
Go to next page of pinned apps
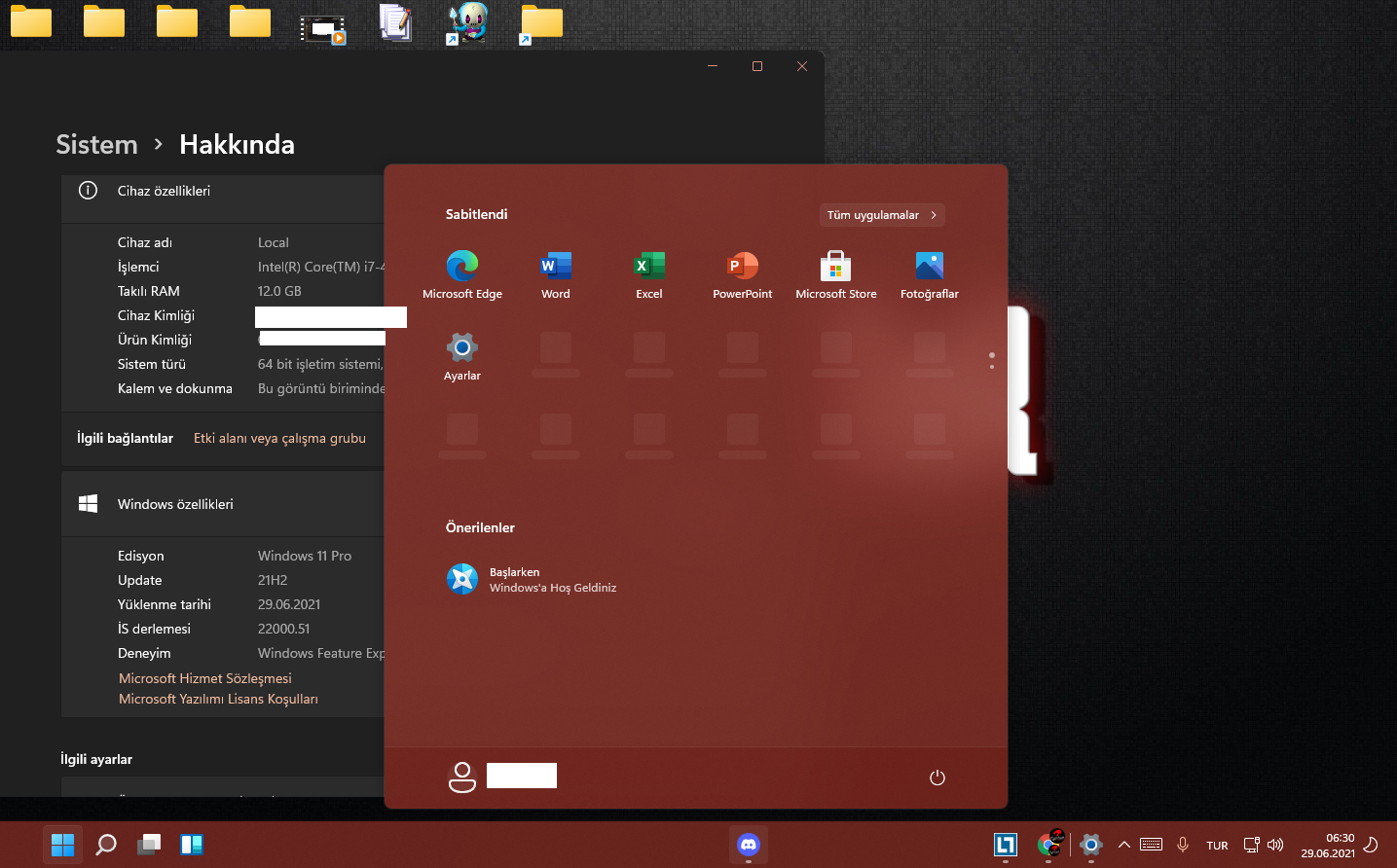coord(992,366)
